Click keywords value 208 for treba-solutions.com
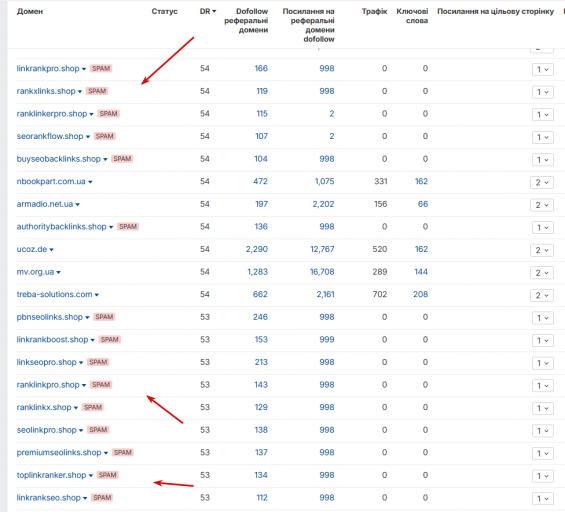The width and height of the screenshot is (565, 512). click(421, 294)
